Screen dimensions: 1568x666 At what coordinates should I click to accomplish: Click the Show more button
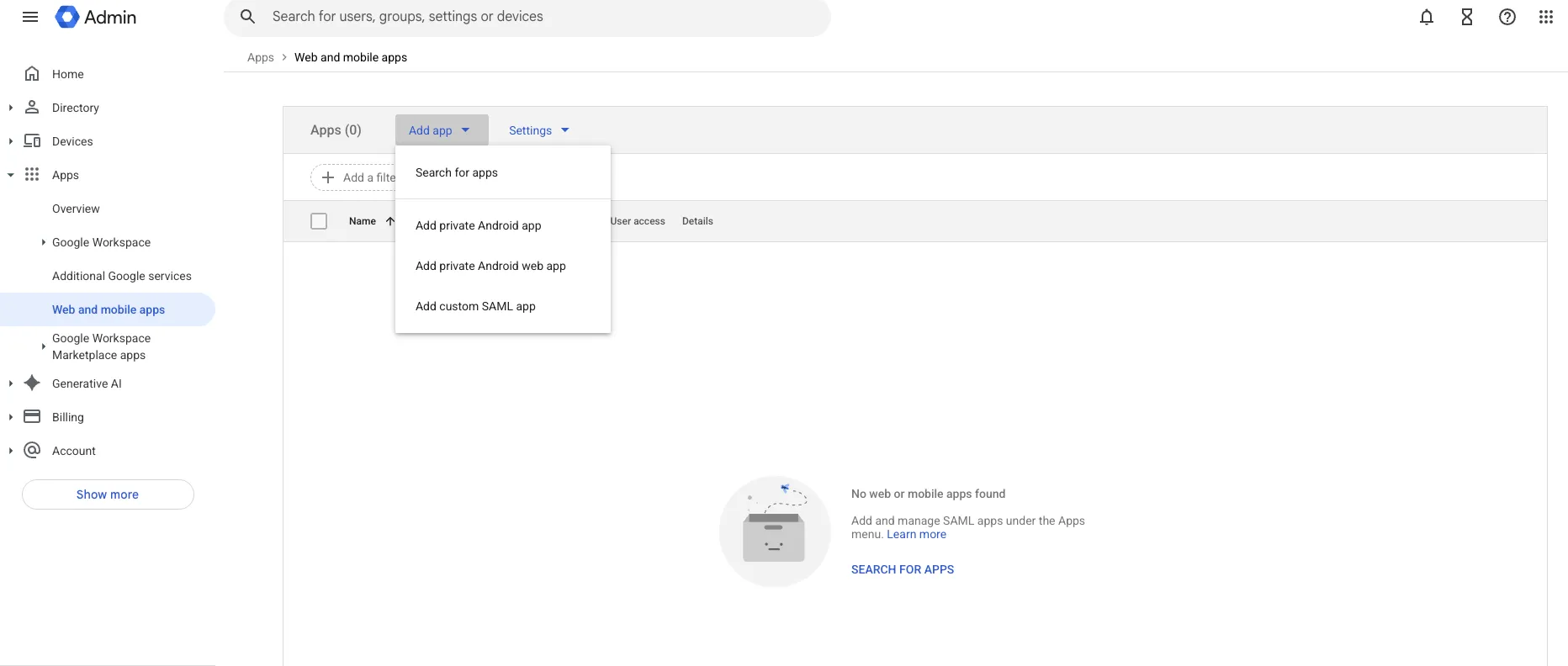coord(108,494)
